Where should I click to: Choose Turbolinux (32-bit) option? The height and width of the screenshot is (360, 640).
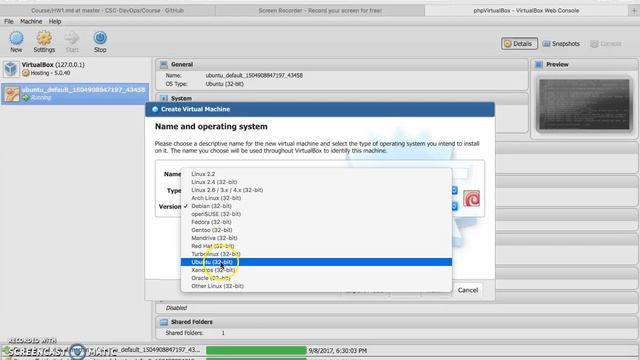click(316, 254)
